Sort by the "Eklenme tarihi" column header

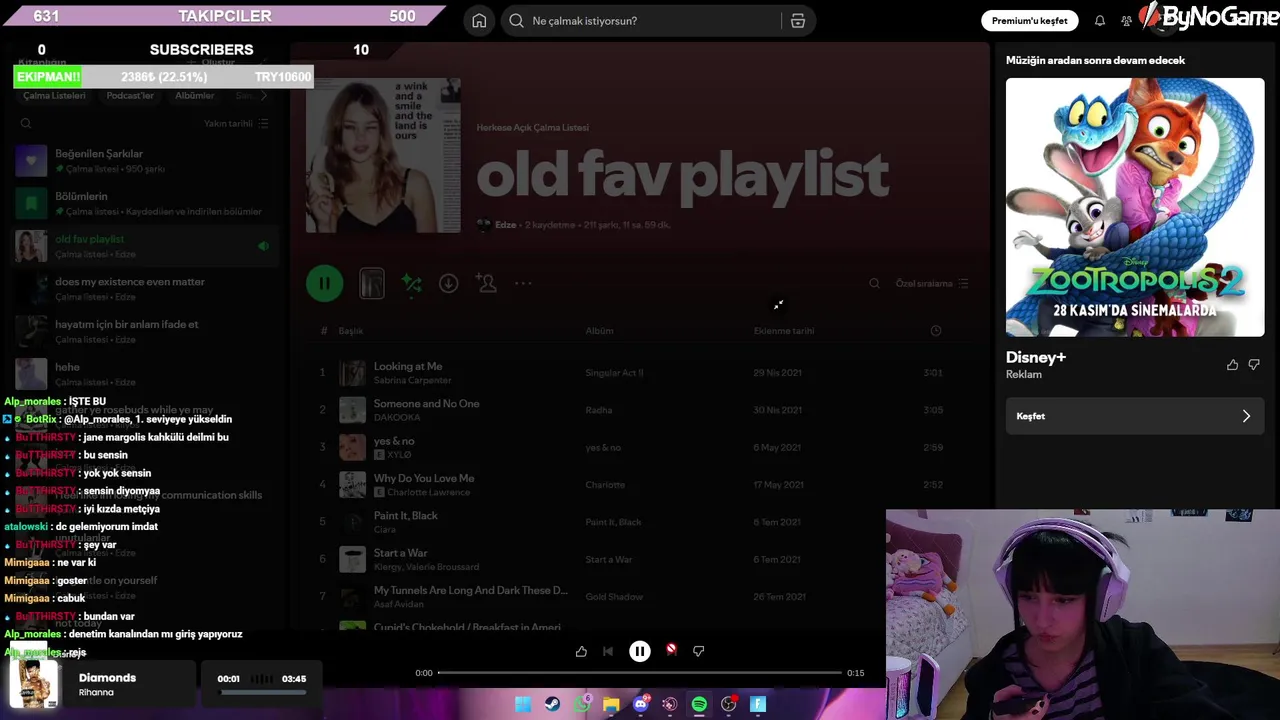coord(784,331)
